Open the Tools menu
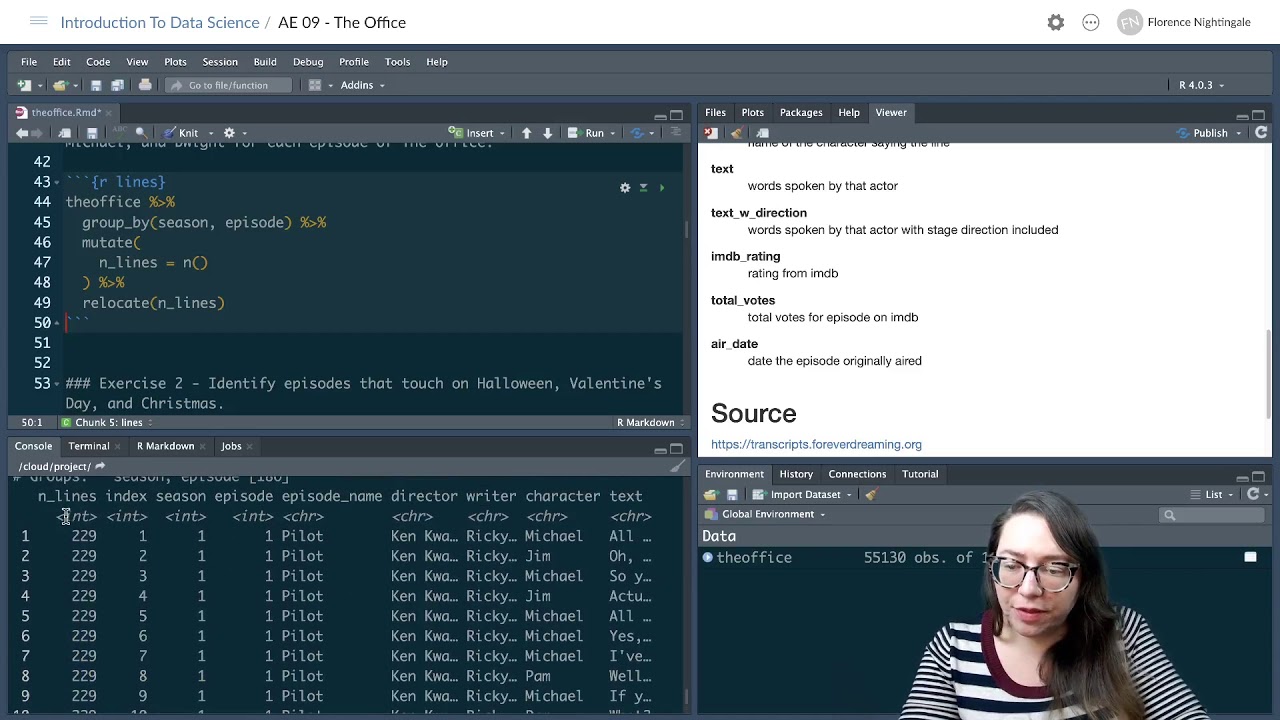The width and height of the screenshot is (1280, 720). [397, 62]
